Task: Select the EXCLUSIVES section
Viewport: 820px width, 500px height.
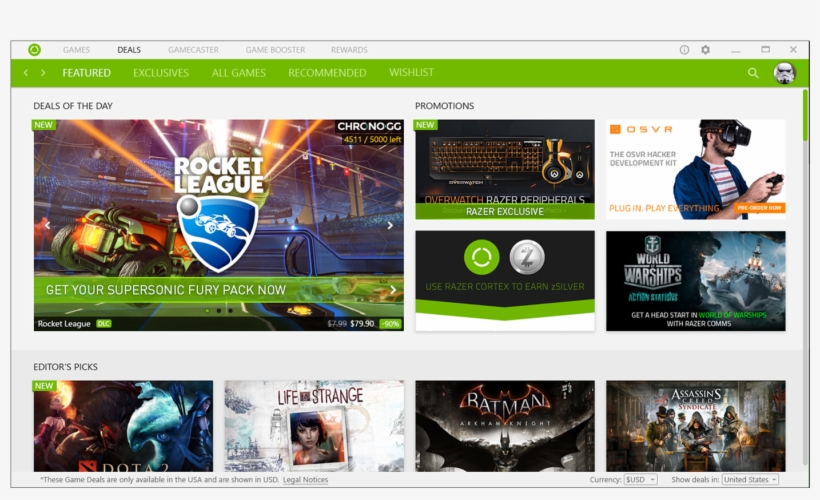Action: (x=161, y=73)
